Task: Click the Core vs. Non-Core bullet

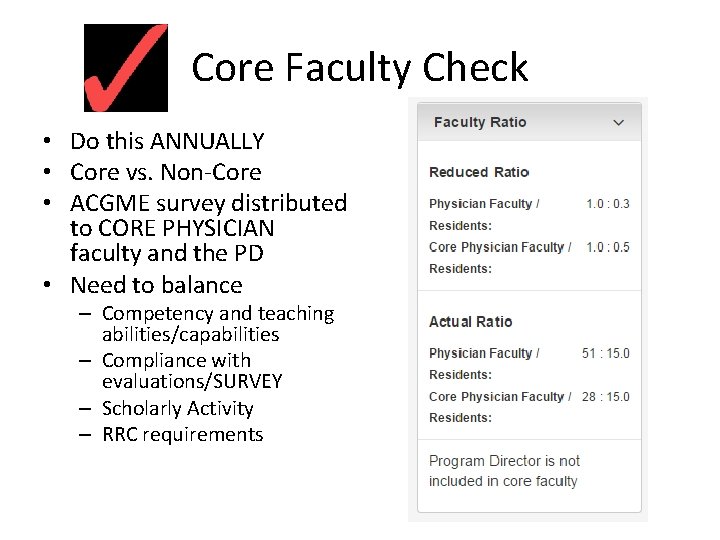Action: click(x=165, y=172)
